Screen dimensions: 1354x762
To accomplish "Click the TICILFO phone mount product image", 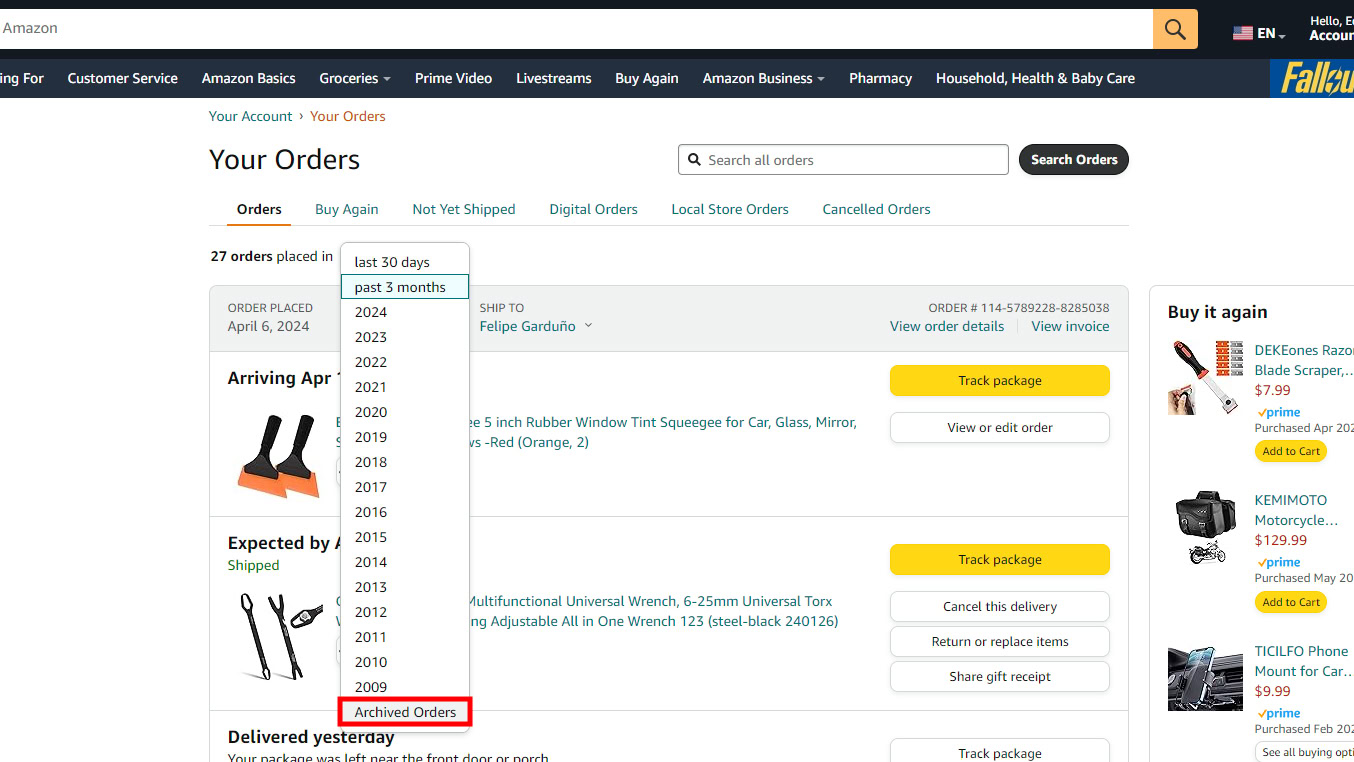I will click(1204, 678).
